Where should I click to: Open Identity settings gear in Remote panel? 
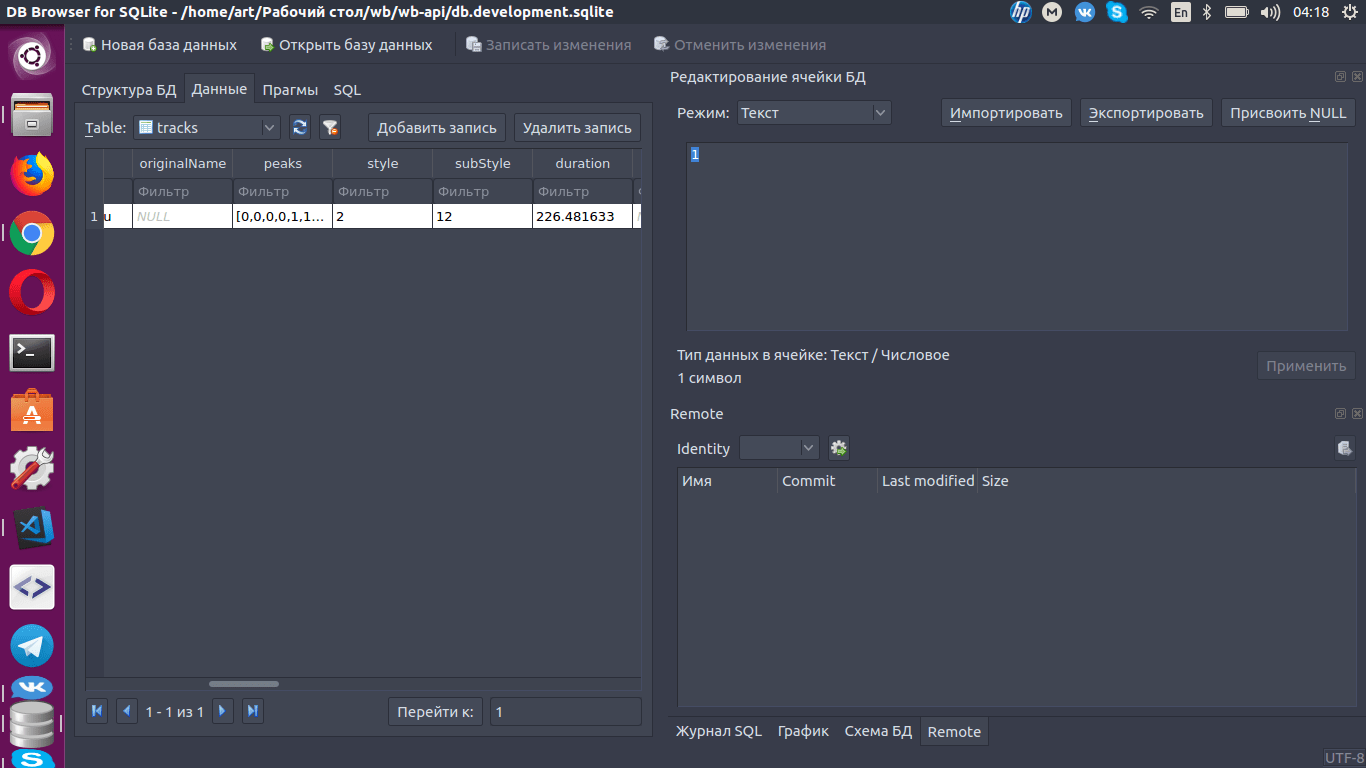coord(838,448)
